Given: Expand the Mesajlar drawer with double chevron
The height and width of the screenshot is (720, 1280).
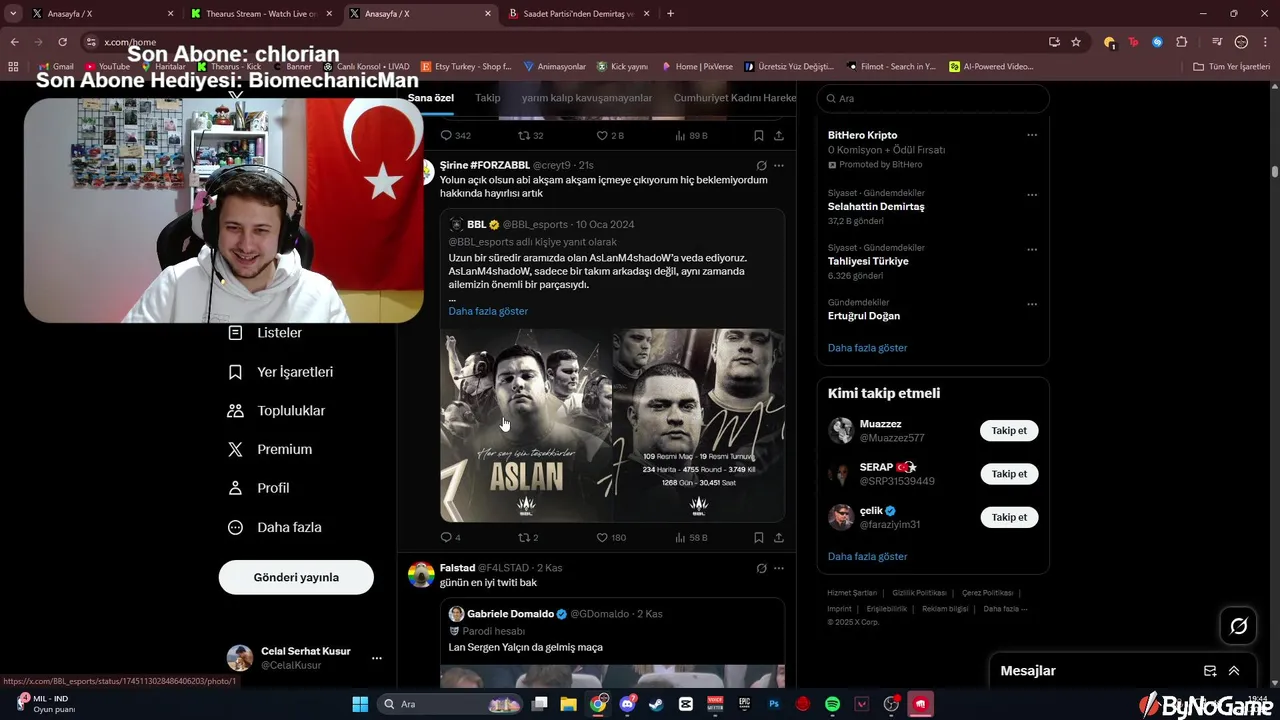Looking at the screenshot, I should coord(1234,671).
